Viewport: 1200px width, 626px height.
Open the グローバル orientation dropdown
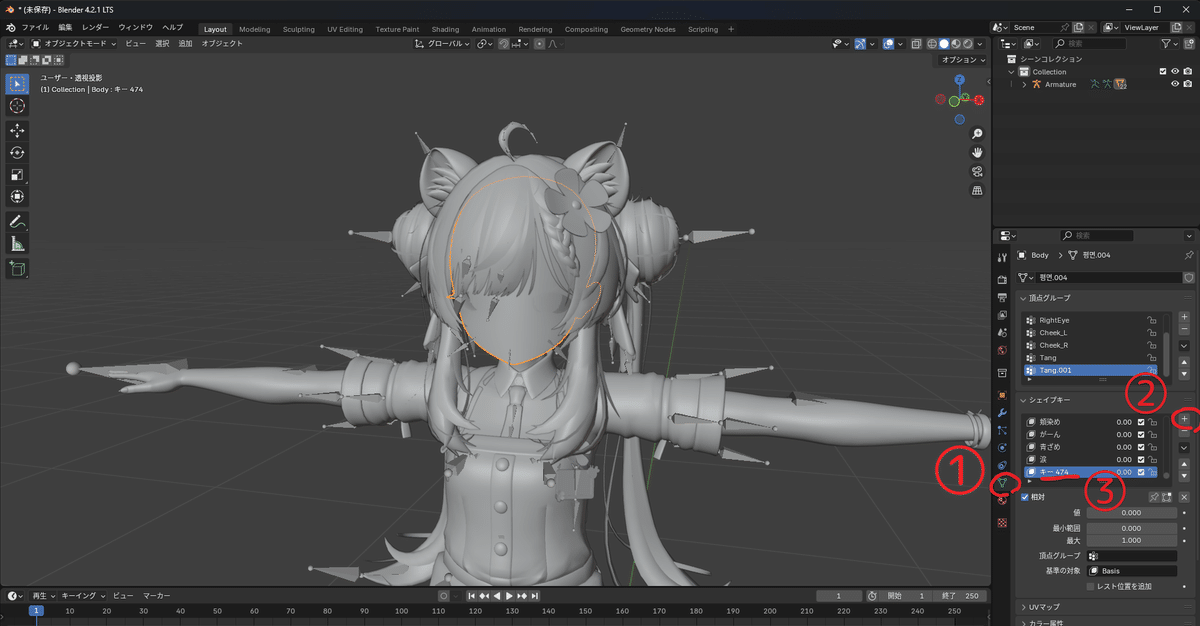pyautogui.click(x=442, y=44)
